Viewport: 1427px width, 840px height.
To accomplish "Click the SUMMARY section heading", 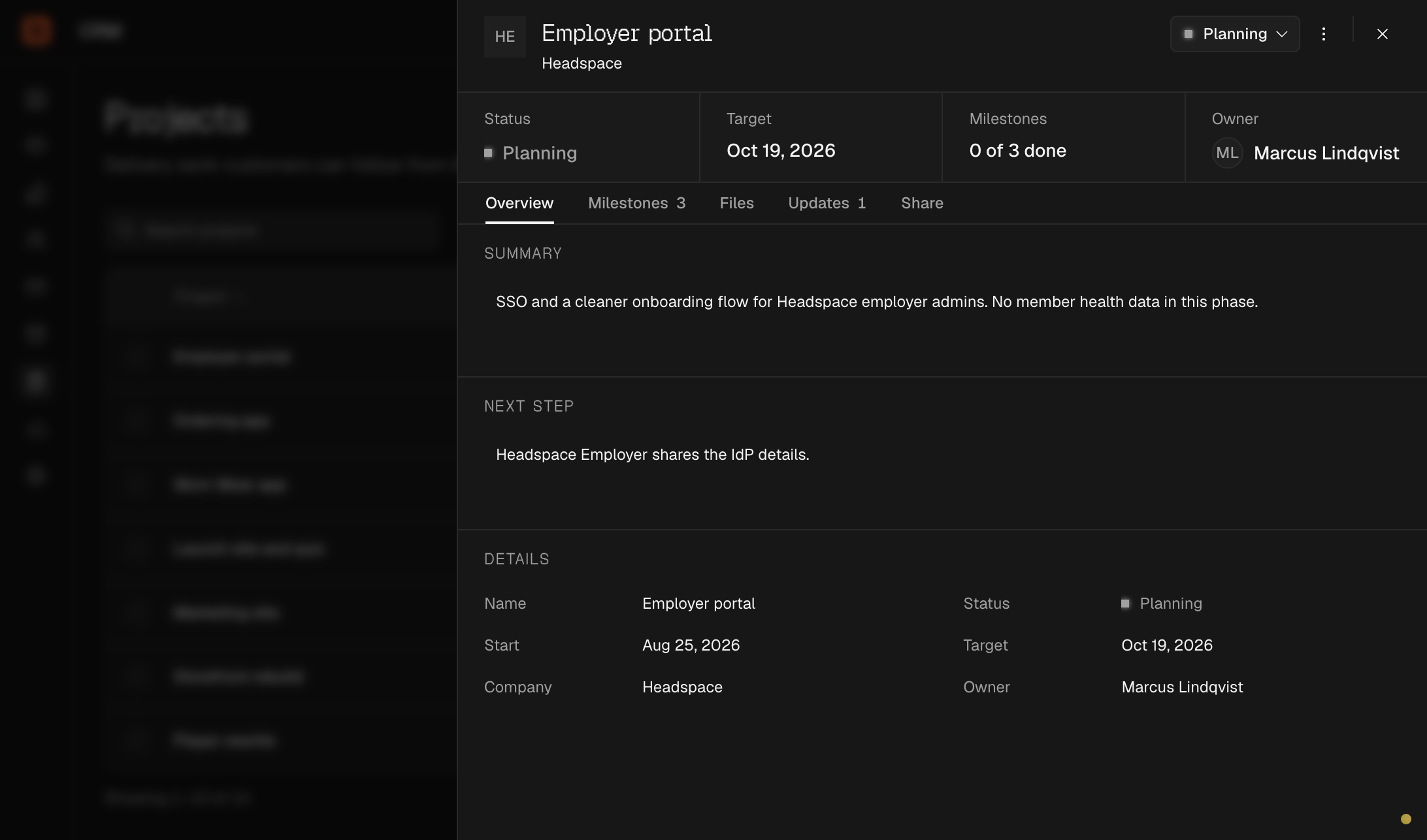I will point(523,253).
